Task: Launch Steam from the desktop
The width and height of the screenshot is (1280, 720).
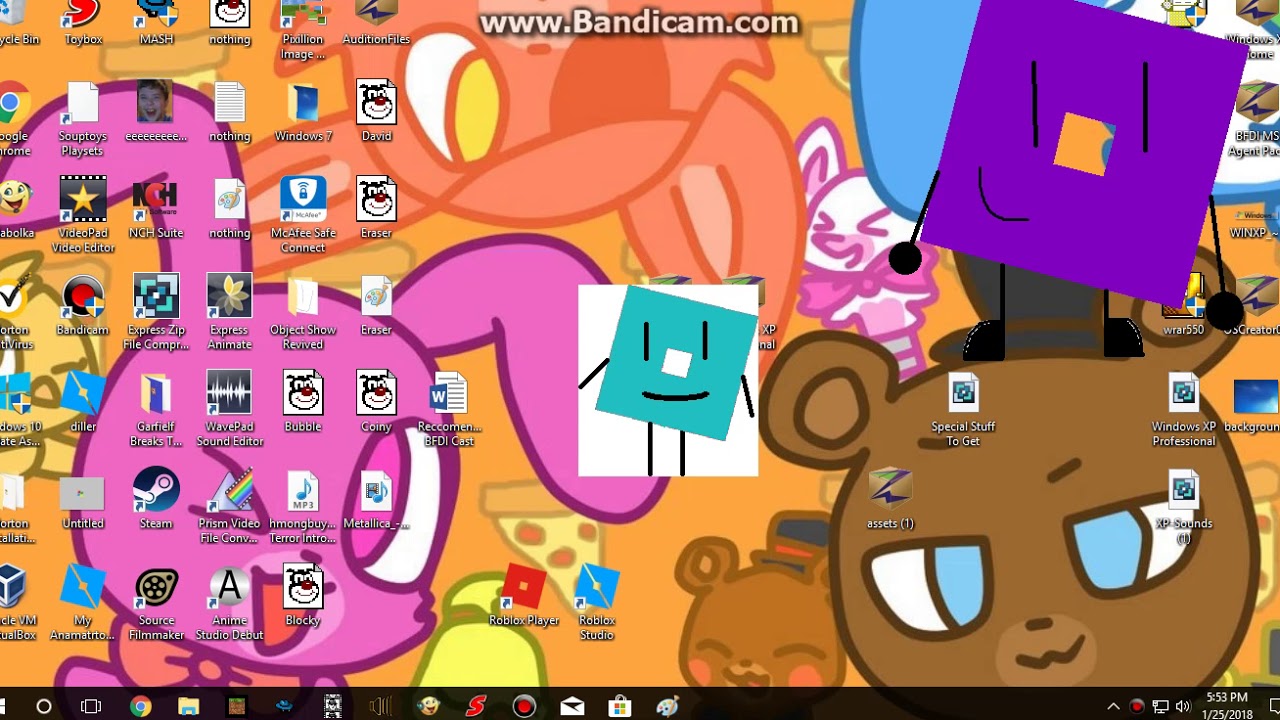Action: tap(156, 499)
